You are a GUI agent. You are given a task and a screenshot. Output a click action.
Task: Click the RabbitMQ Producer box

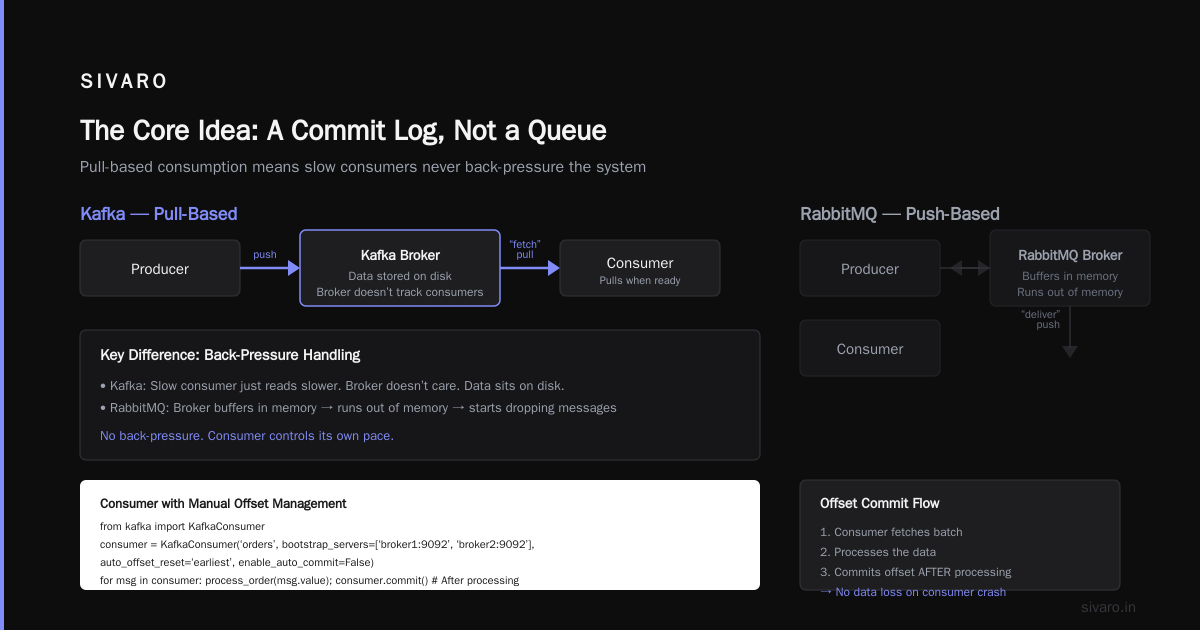[x=870, y=268]
